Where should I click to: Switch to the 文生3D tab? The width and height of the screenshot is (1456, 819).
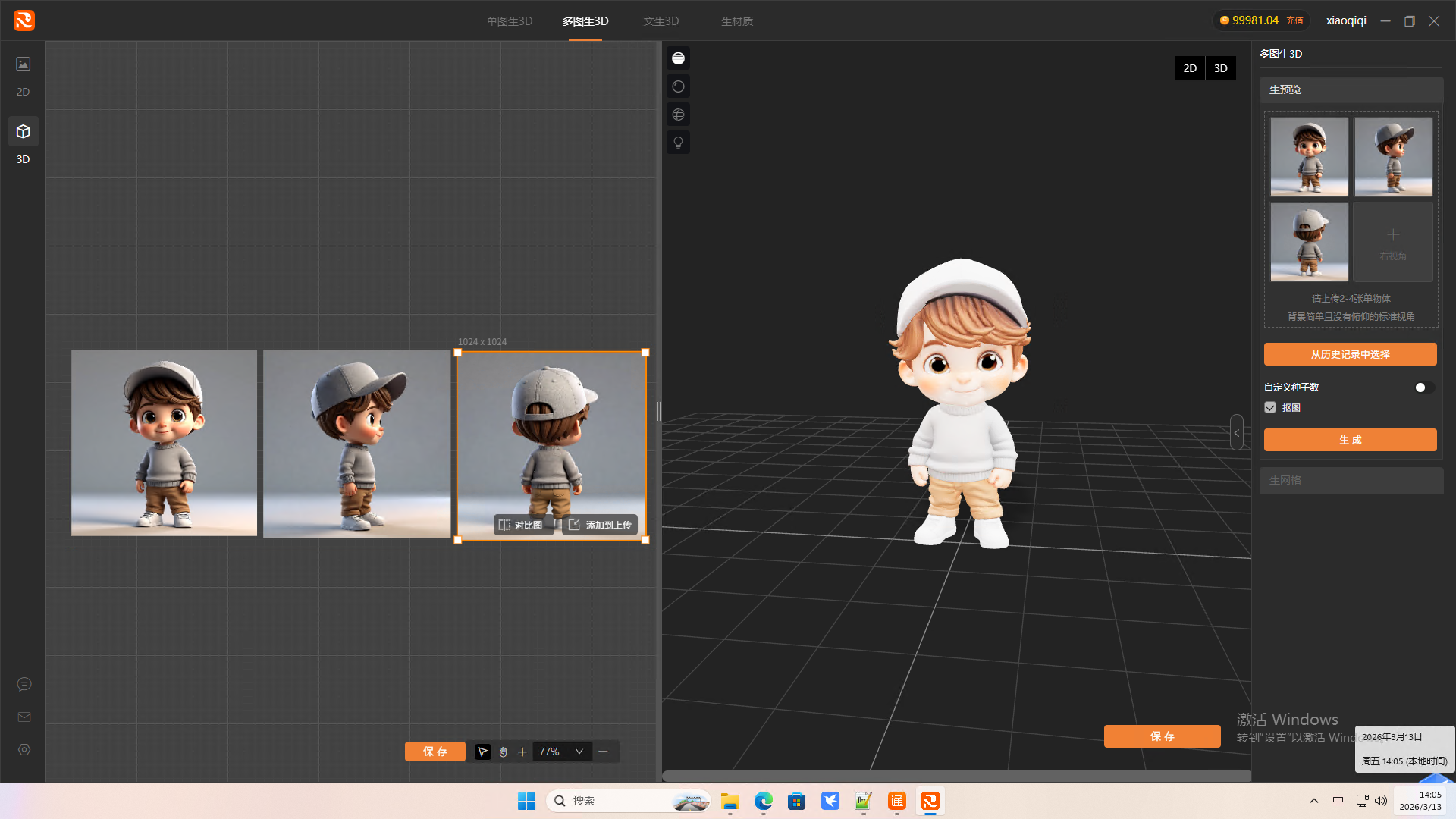click(661, 21)
